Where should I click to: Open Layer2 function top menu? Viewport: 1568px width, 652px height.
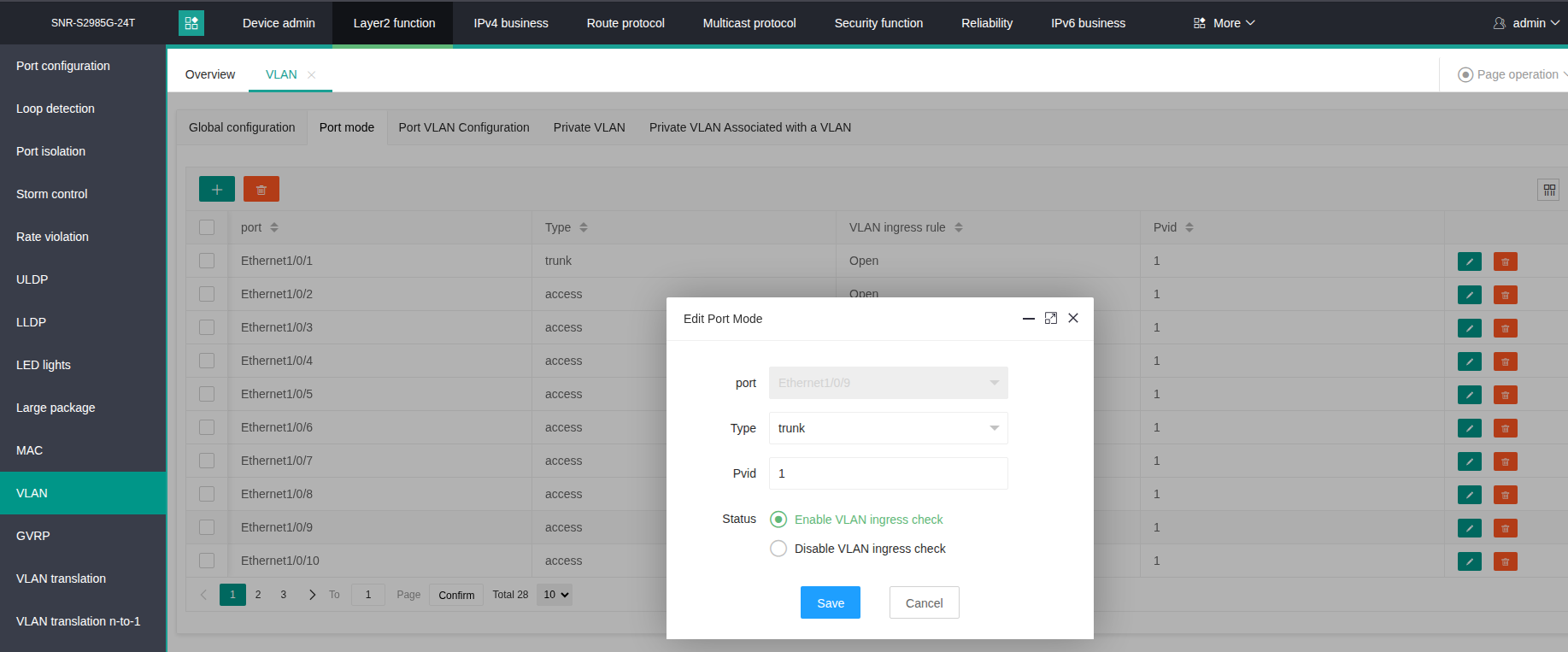394,23
